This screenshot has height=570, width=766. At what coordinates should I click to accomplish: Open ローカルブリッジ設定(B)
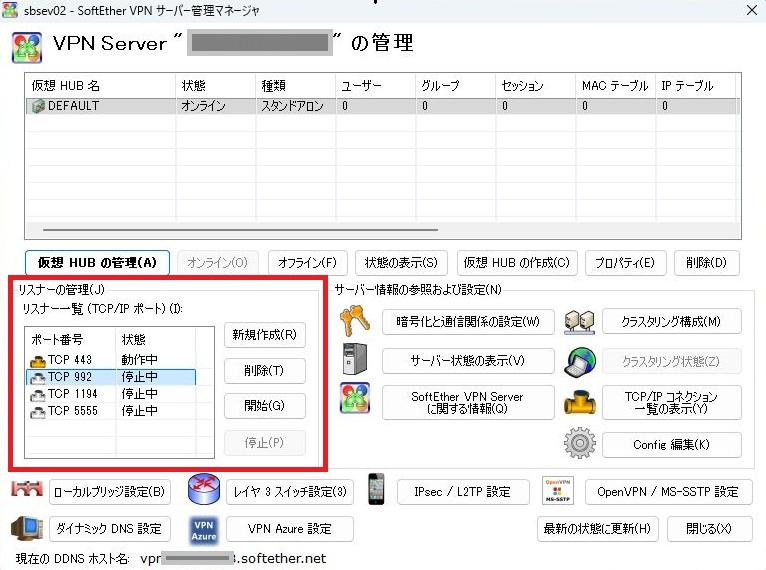click(110, 492)
